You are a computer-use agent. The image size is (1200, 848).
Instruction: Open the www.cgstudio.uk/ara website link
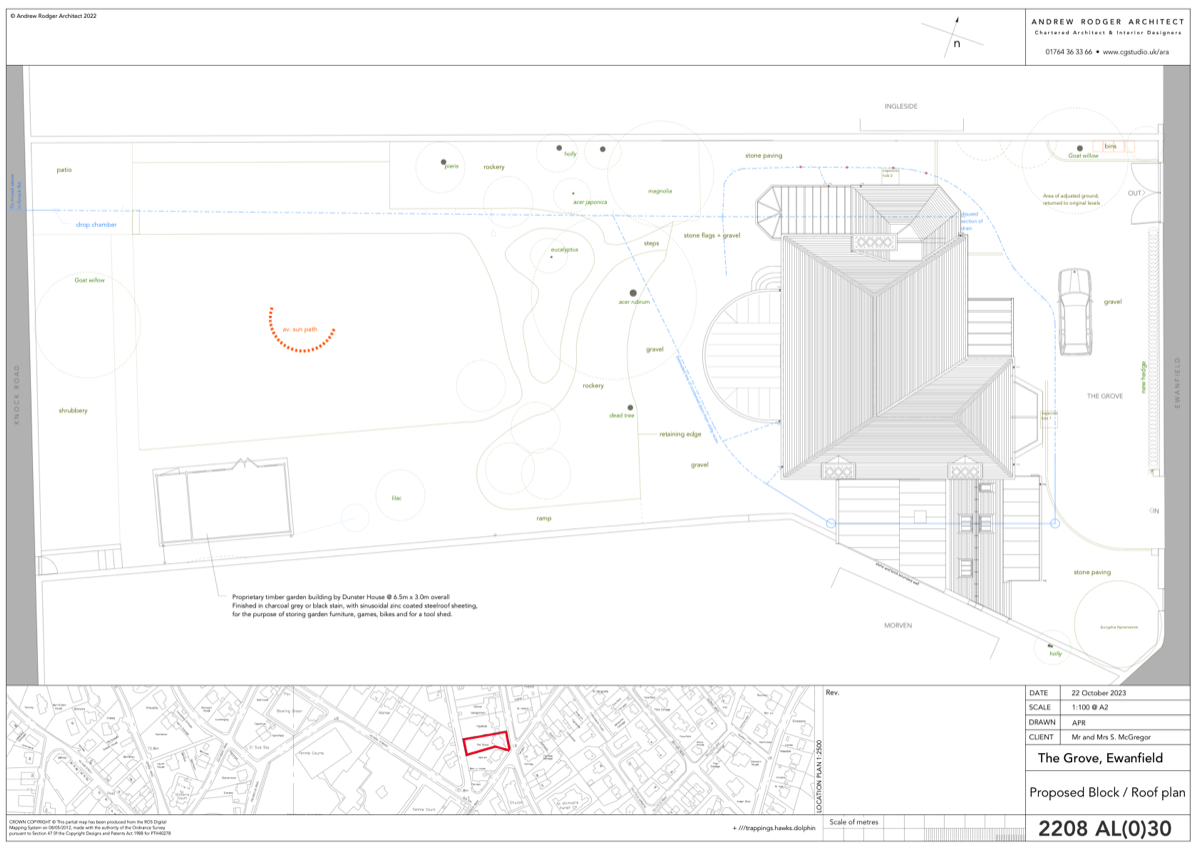1135,51
